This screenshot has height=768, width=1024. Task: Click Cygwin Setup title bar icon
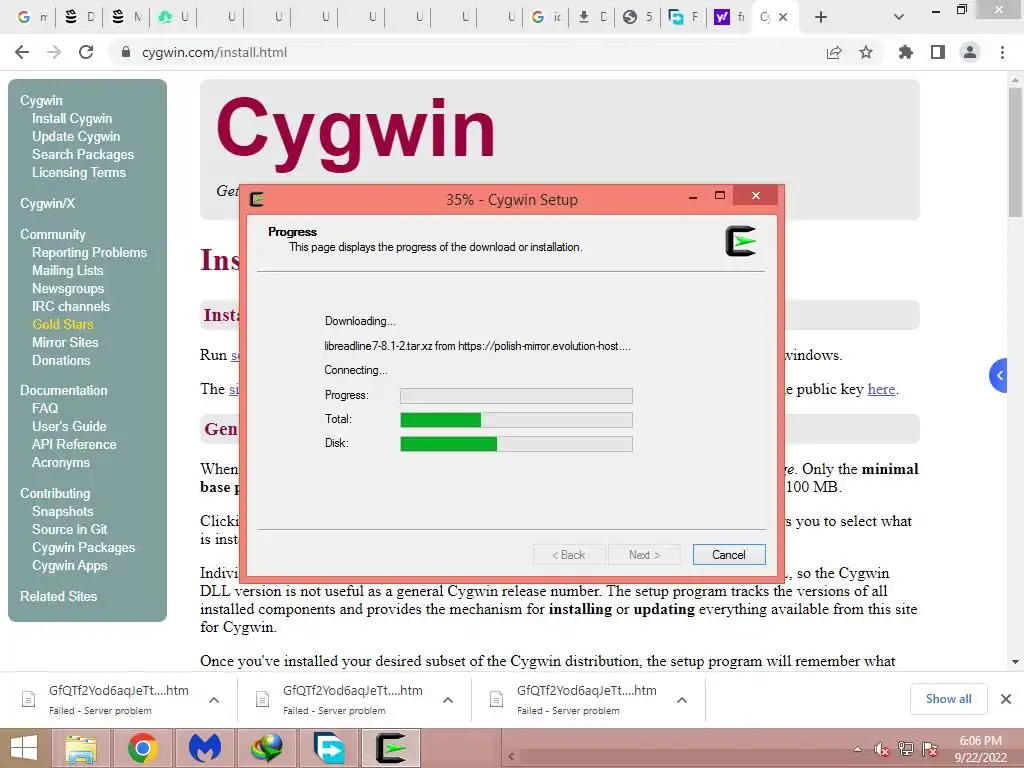(257, 199)
